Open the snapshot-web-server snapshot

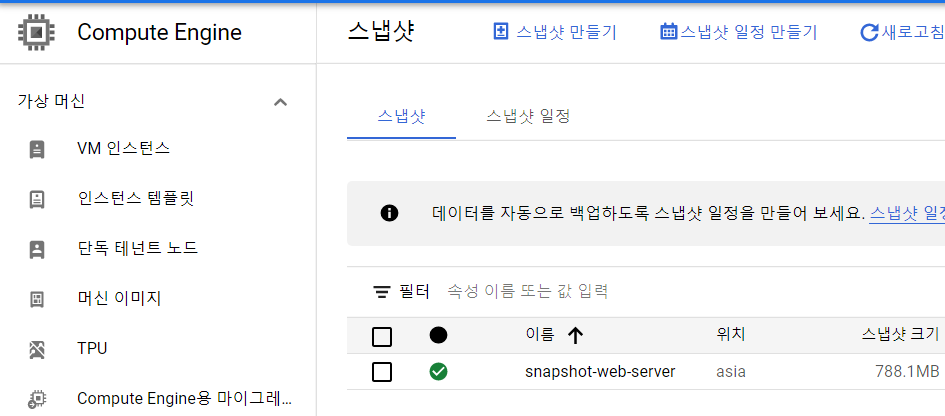coord(600,372)
